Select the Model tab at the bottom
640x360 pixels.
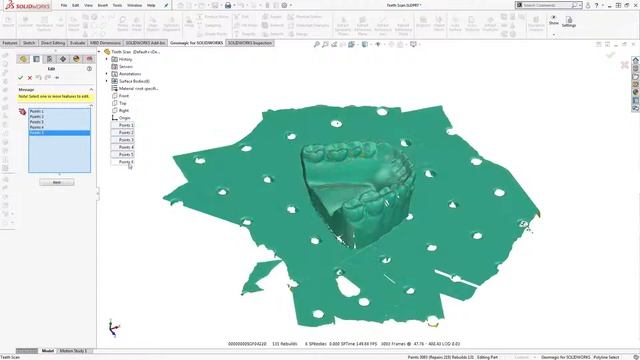48,351
